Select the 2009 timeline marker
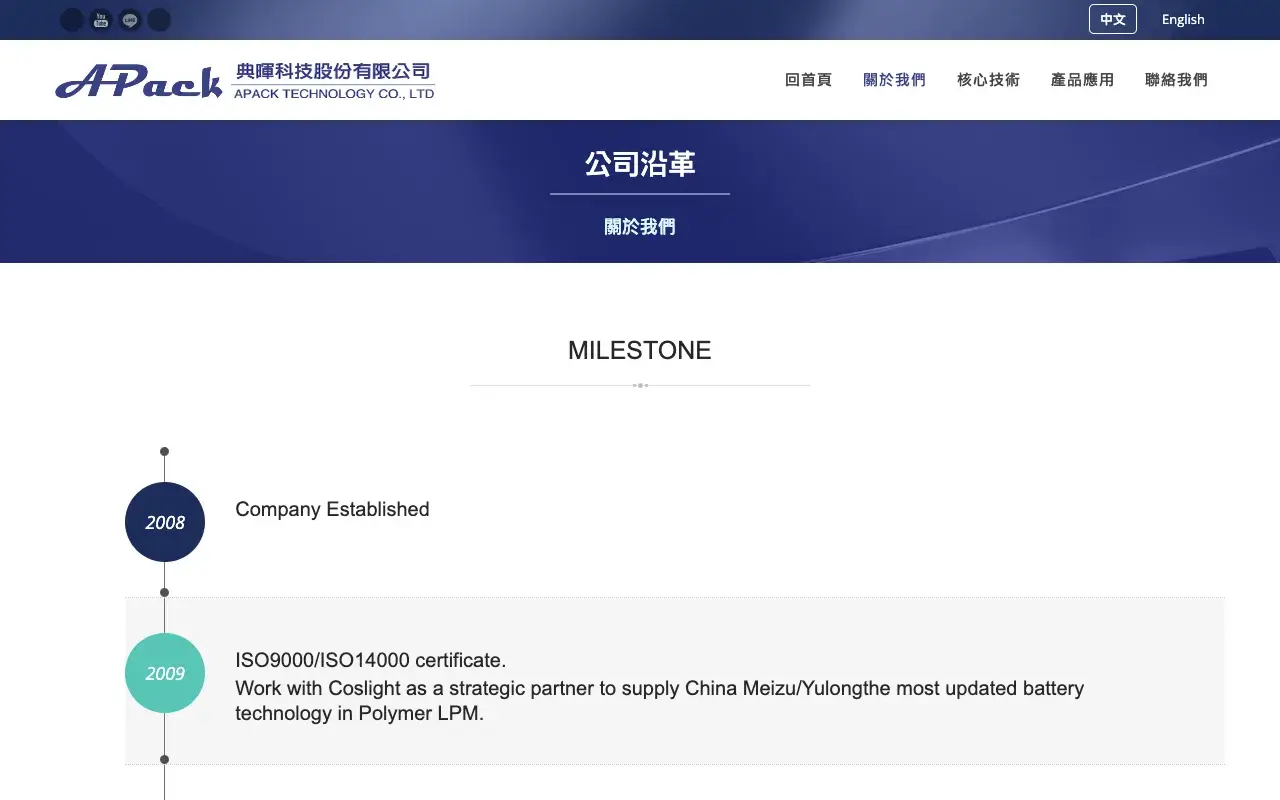Image resolution: width=1280 pixels, height=800 pixels. [165, 673]
